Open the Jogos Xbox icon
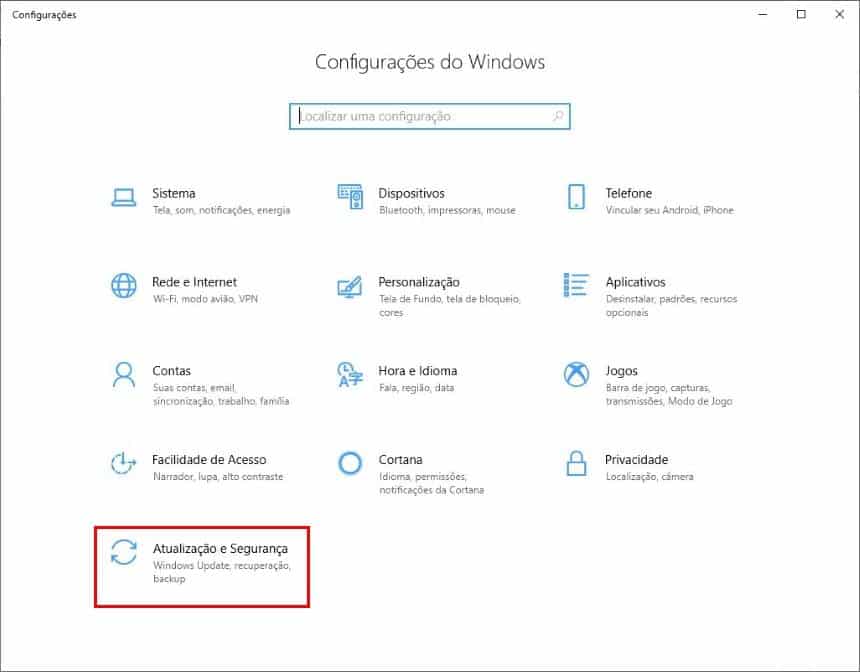860x672 pixels. pyautogui.click(x=576, y=375)
